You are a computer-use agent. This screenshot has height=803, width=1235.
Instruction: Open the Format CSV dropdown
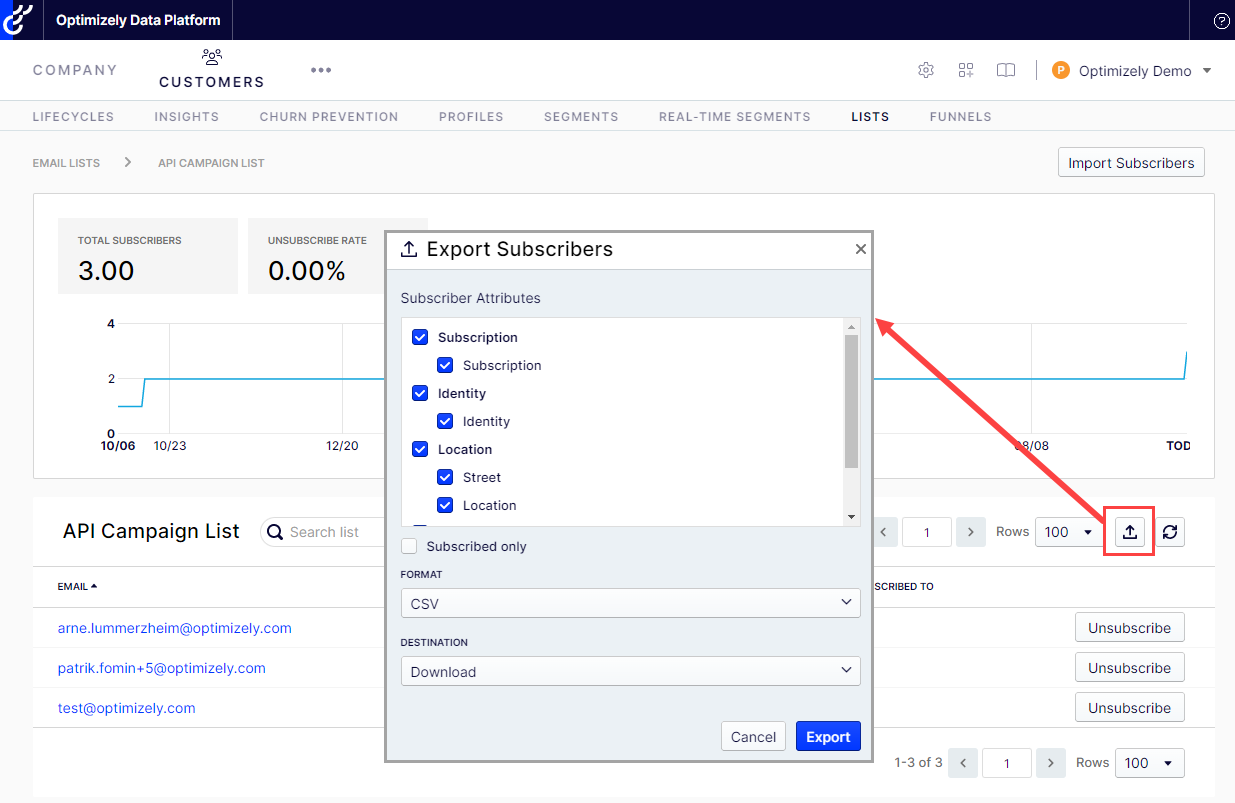coord(630,603)
